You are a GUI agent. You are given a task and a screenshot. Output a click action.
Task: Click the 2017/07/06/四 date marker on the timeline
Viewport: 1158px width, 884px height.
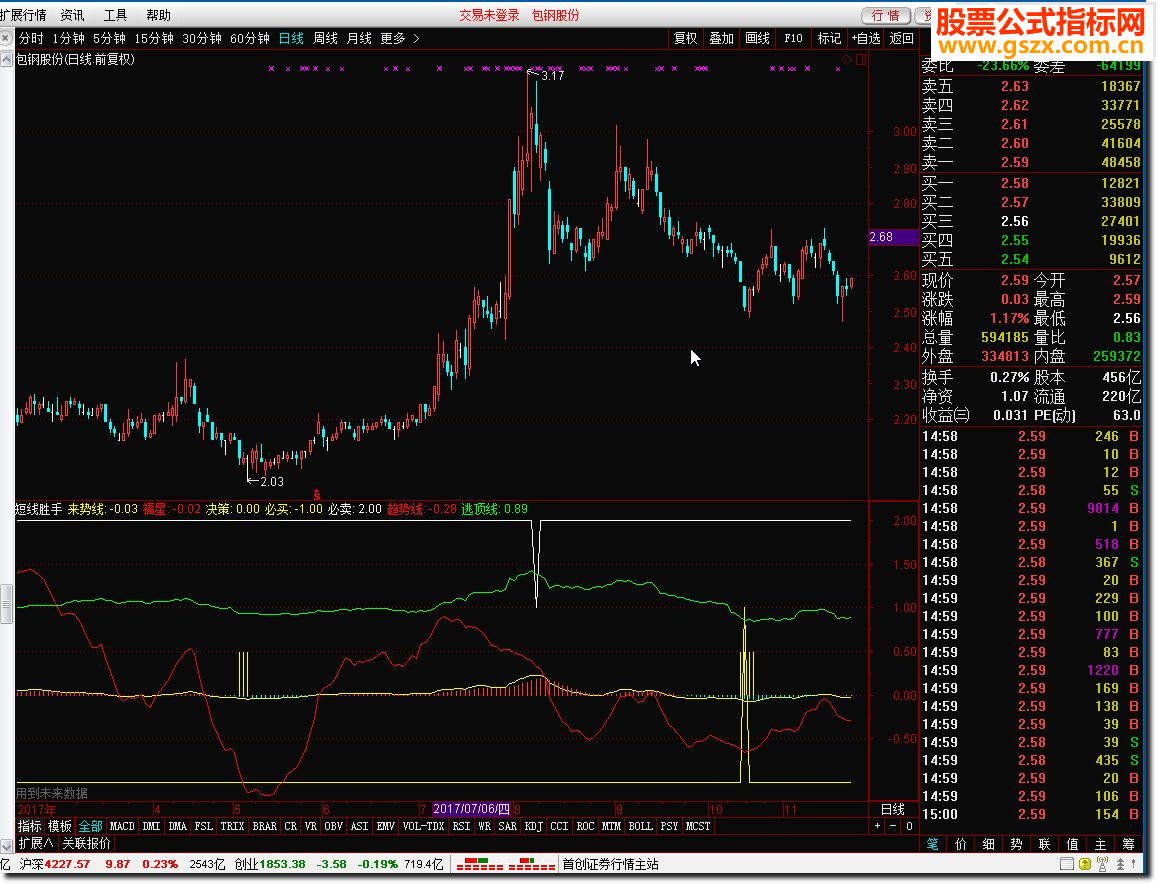coord(471,809)
